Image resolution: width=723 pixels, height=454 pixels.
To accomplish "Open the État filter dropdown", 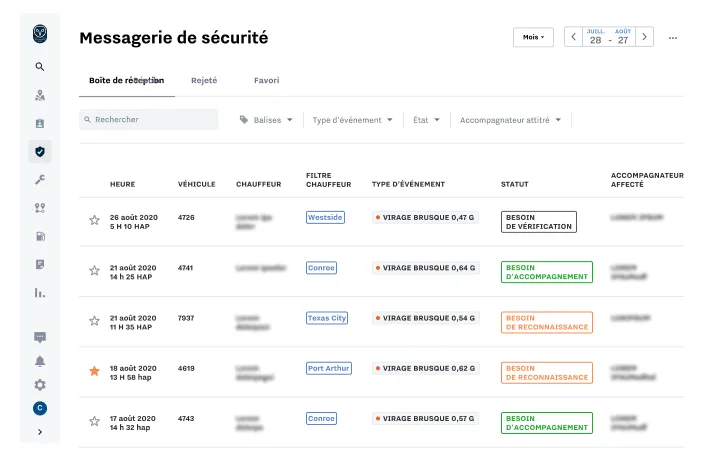I will (426, 120).
